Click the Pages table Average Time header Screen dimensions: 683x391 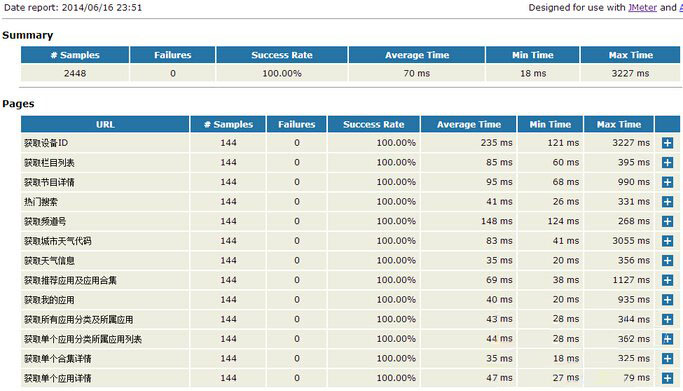(469, 124)
